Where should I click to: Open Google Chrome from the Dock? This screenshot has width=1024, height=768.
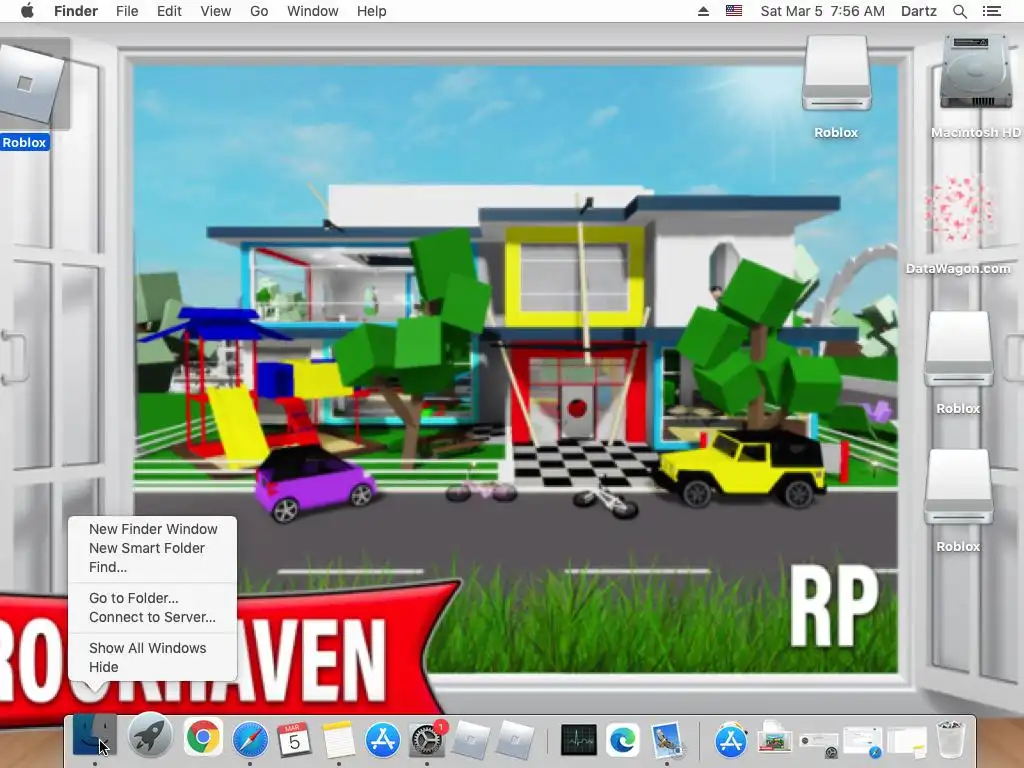(203, 738)
